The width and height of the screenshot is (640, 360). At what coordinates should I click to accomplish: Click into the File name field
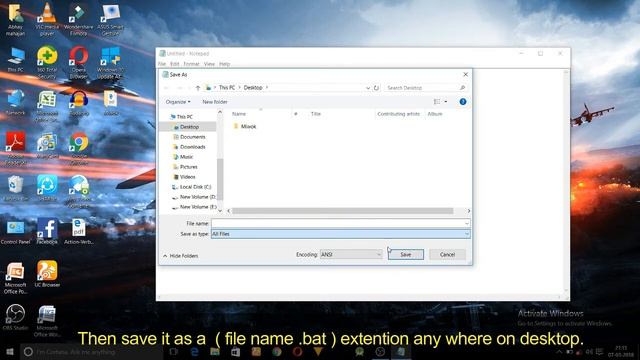coord(340,223)
